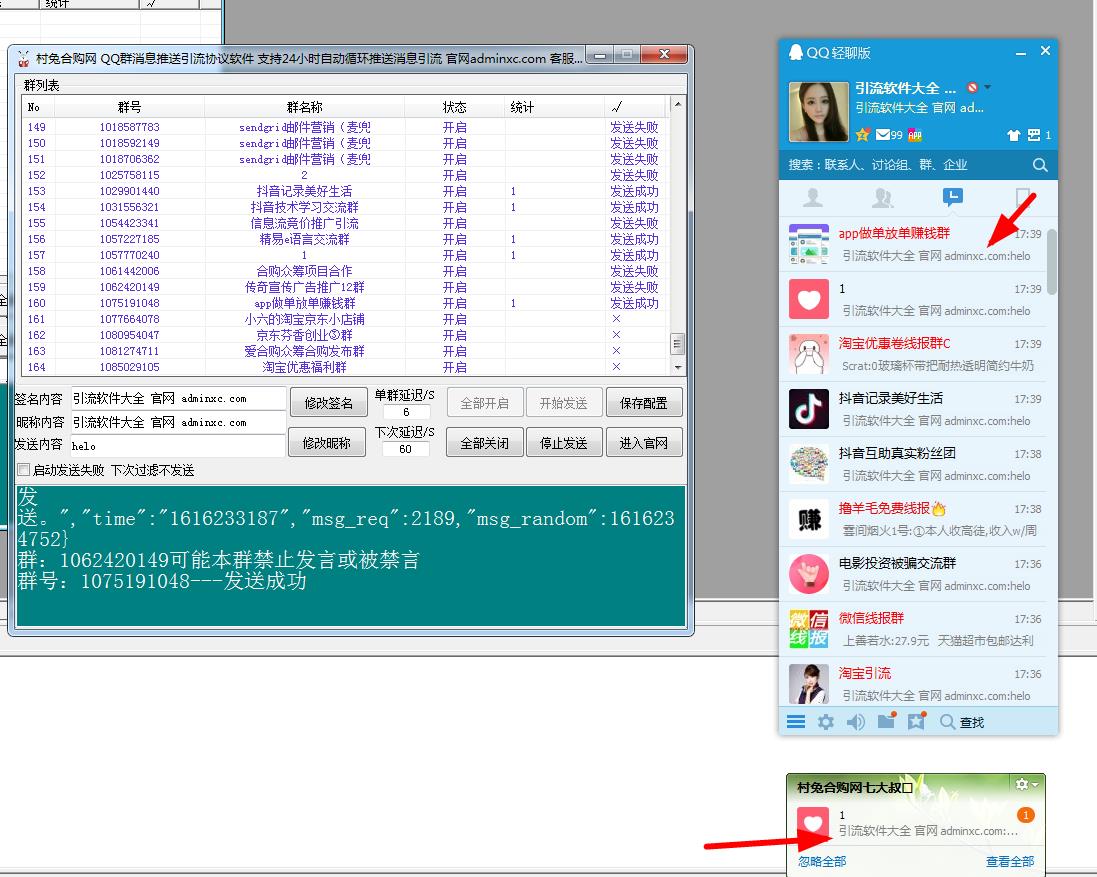Click the 发送内容 text input field
The width and height of the screenshot is (1097, 877).
tap(178, 446)
